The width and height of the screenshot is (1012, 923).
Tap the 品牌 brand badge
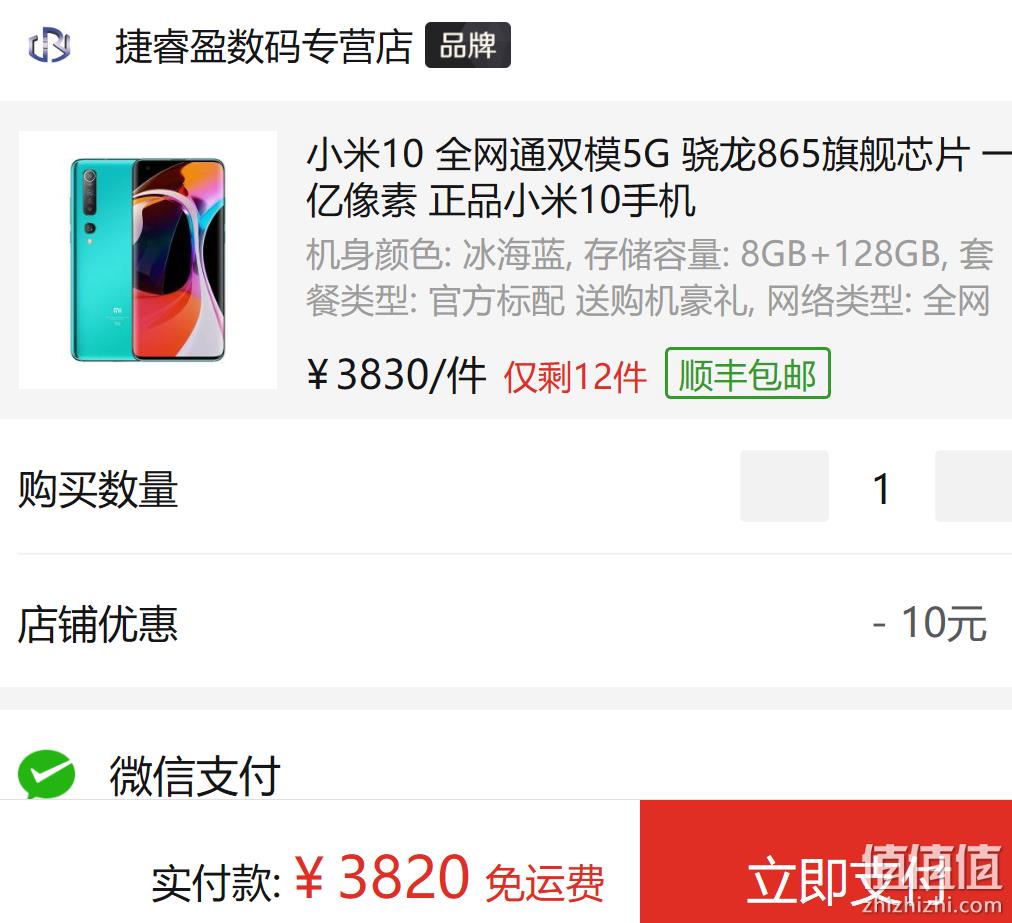click(x=468, y=45)
